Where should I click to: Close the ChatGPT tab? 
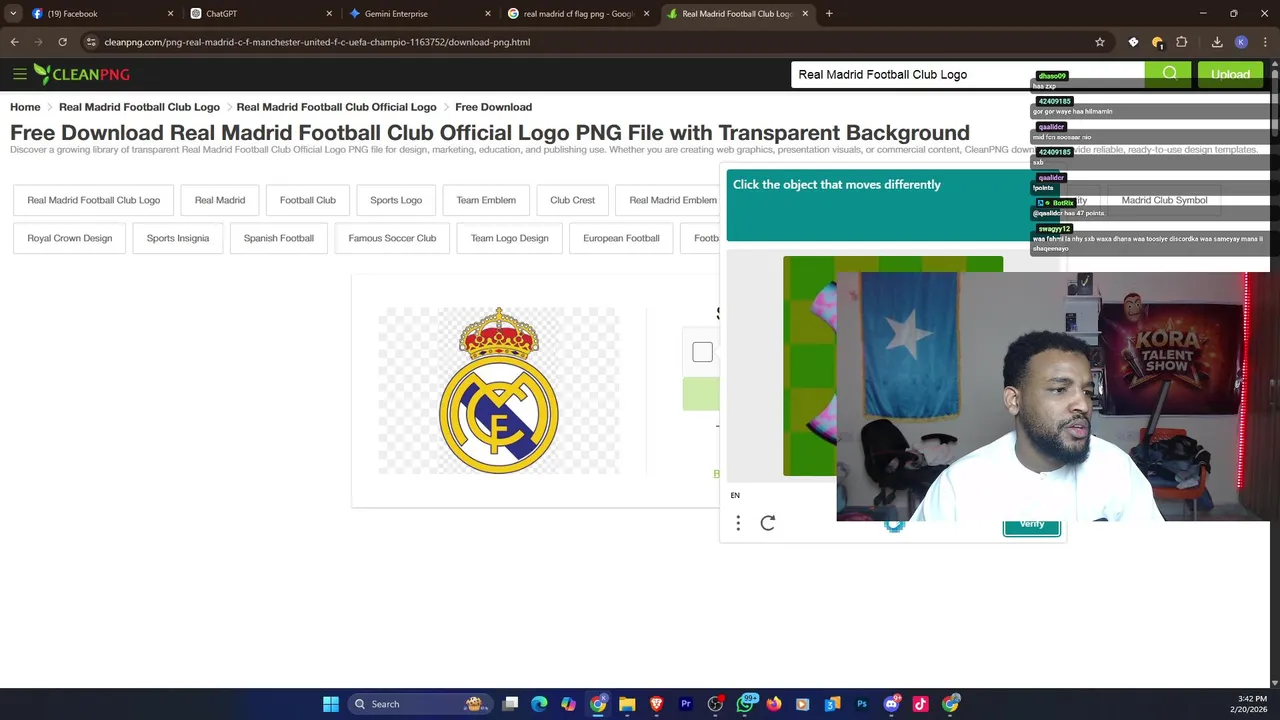329,14
